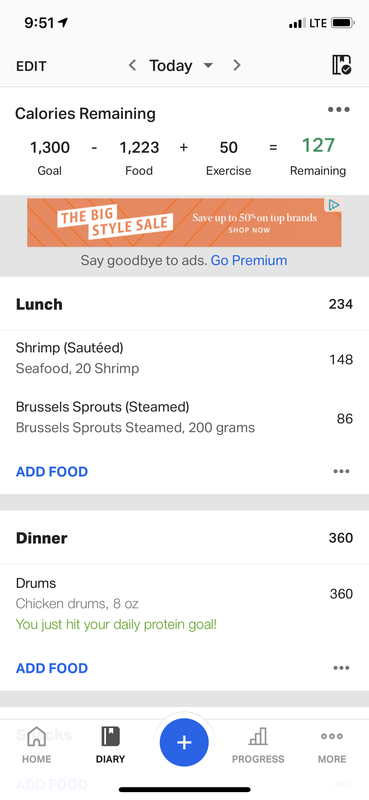Open the Brussels Sprouts (Steamed) entry
Image resolution: width=369 pixels, height=800 pixels.
tap(184, 417)
